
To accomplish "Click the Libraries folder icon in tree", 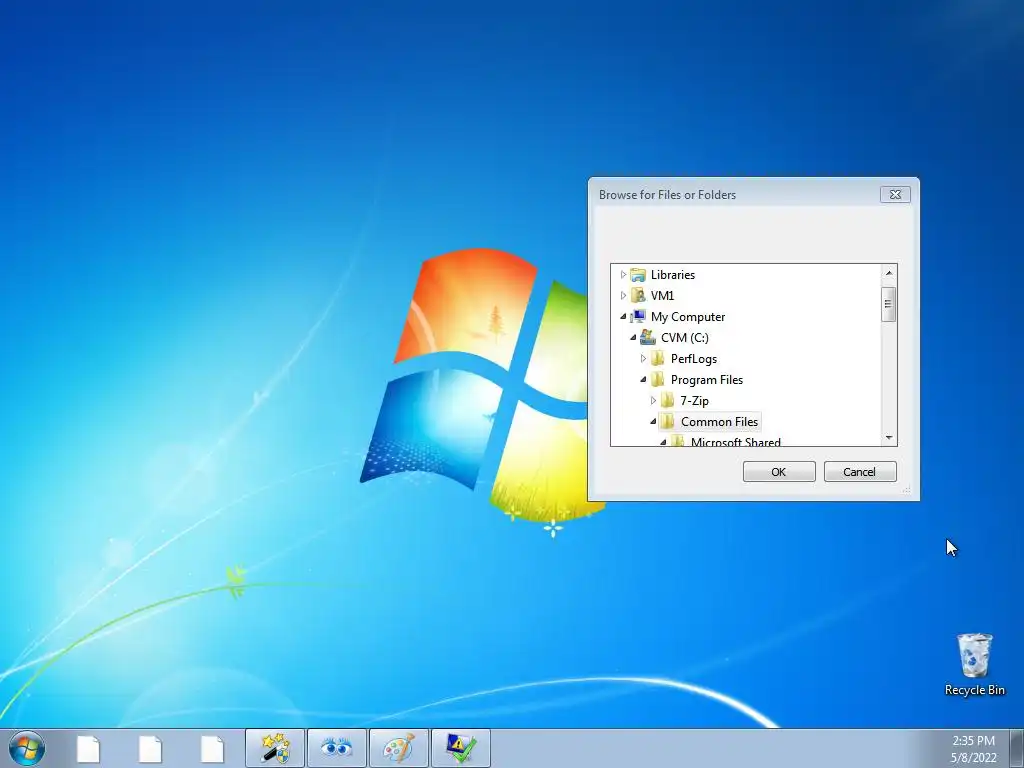I will coord(638,275).
